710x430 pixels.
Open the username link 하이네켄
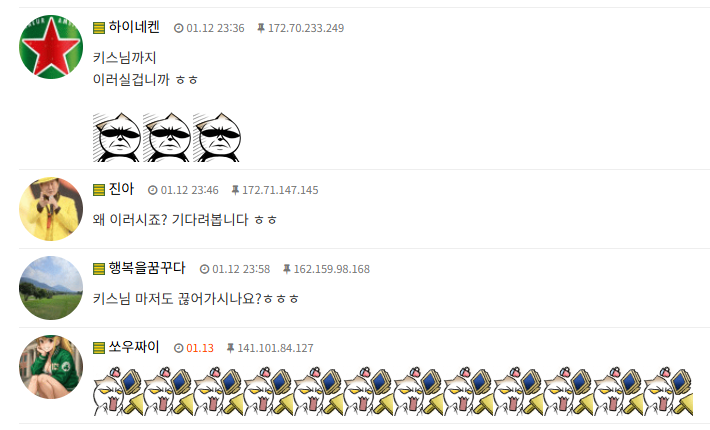click(x=134, y=27)
